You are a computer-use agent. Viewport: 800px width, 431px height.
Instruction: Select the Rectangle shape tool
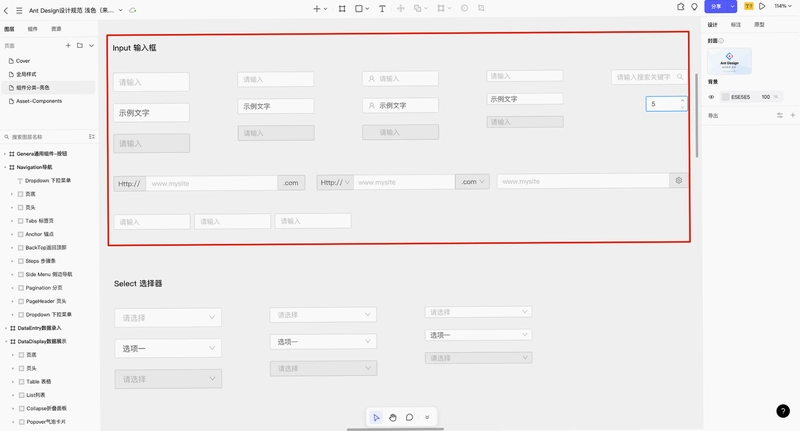coord(359,9)
